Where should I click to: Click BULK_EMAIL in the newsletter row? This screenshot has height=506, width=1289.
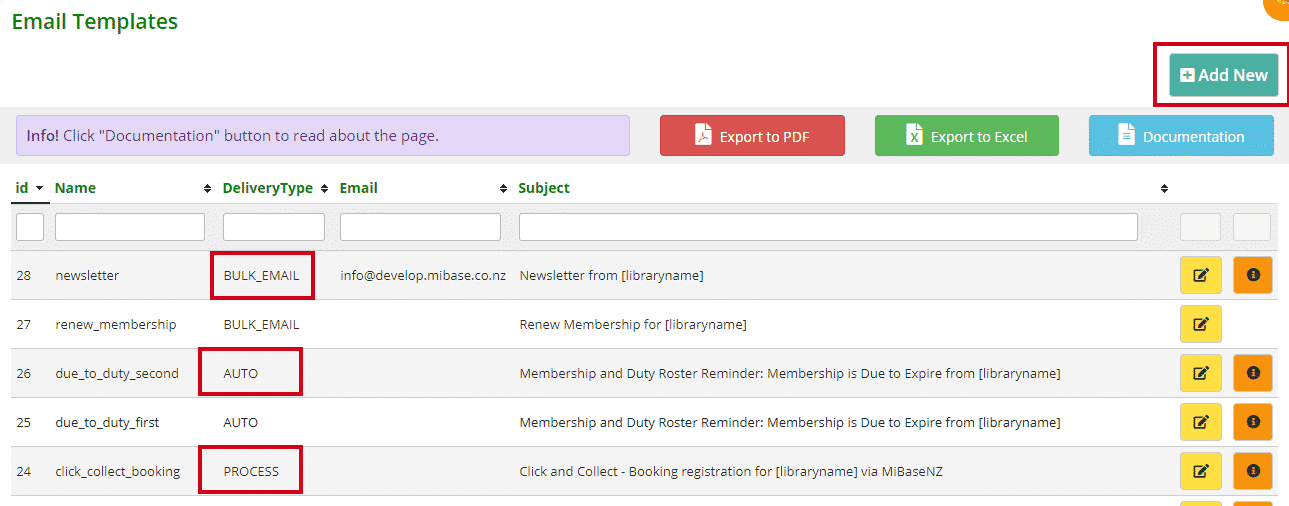point(261,275)
